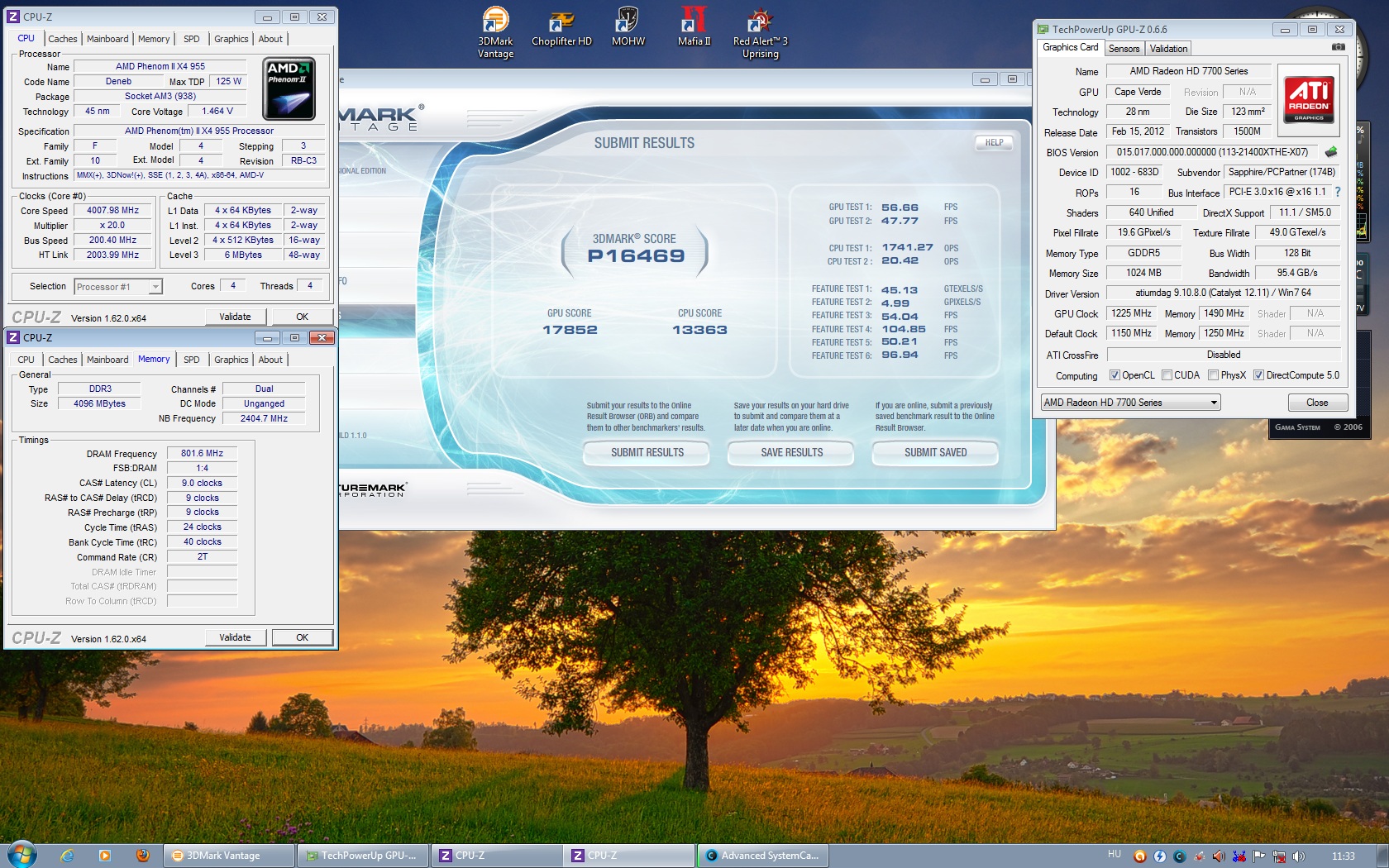
Task: Launch the Mafia II desktop shortcut
Action: tap(694, 27)
